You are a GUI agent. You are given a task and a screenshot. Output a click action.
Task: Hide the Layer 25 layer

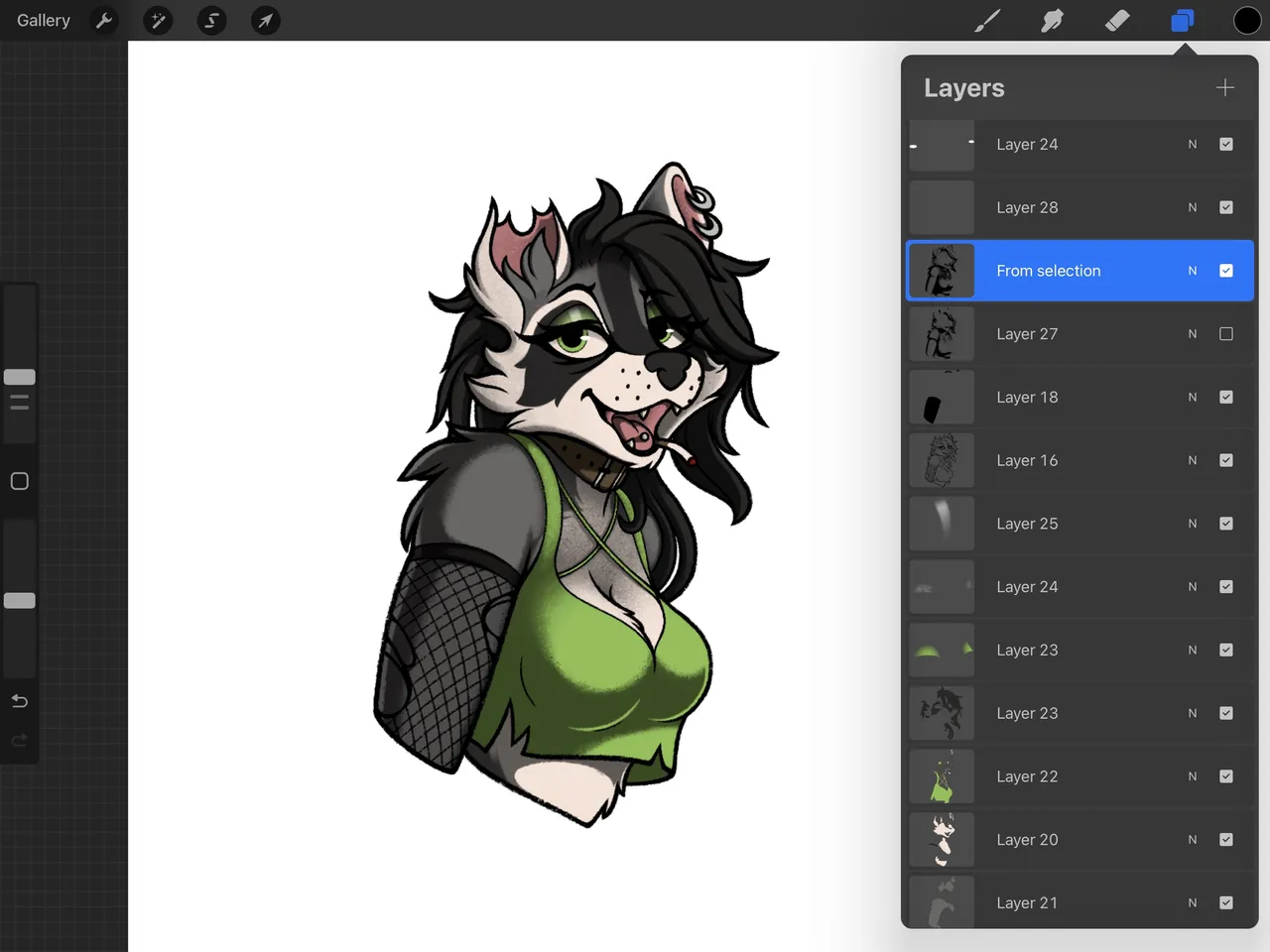point(1226,524)
